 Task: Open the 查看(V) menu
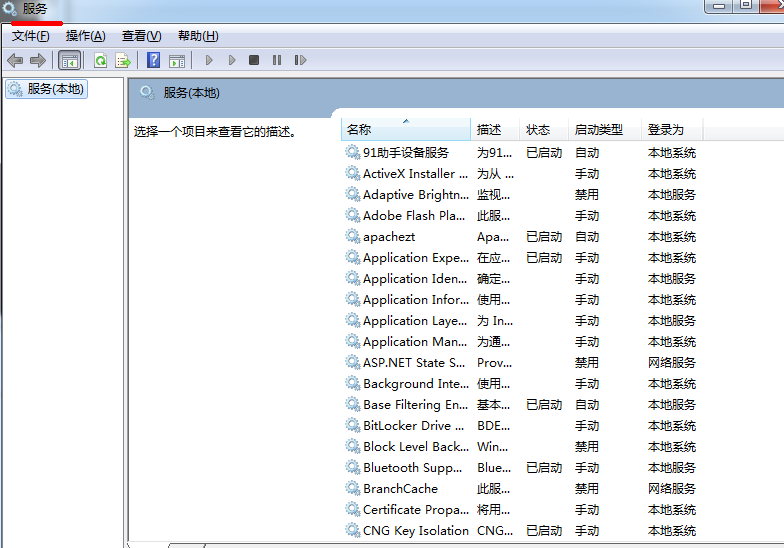[x=142, y=36]
